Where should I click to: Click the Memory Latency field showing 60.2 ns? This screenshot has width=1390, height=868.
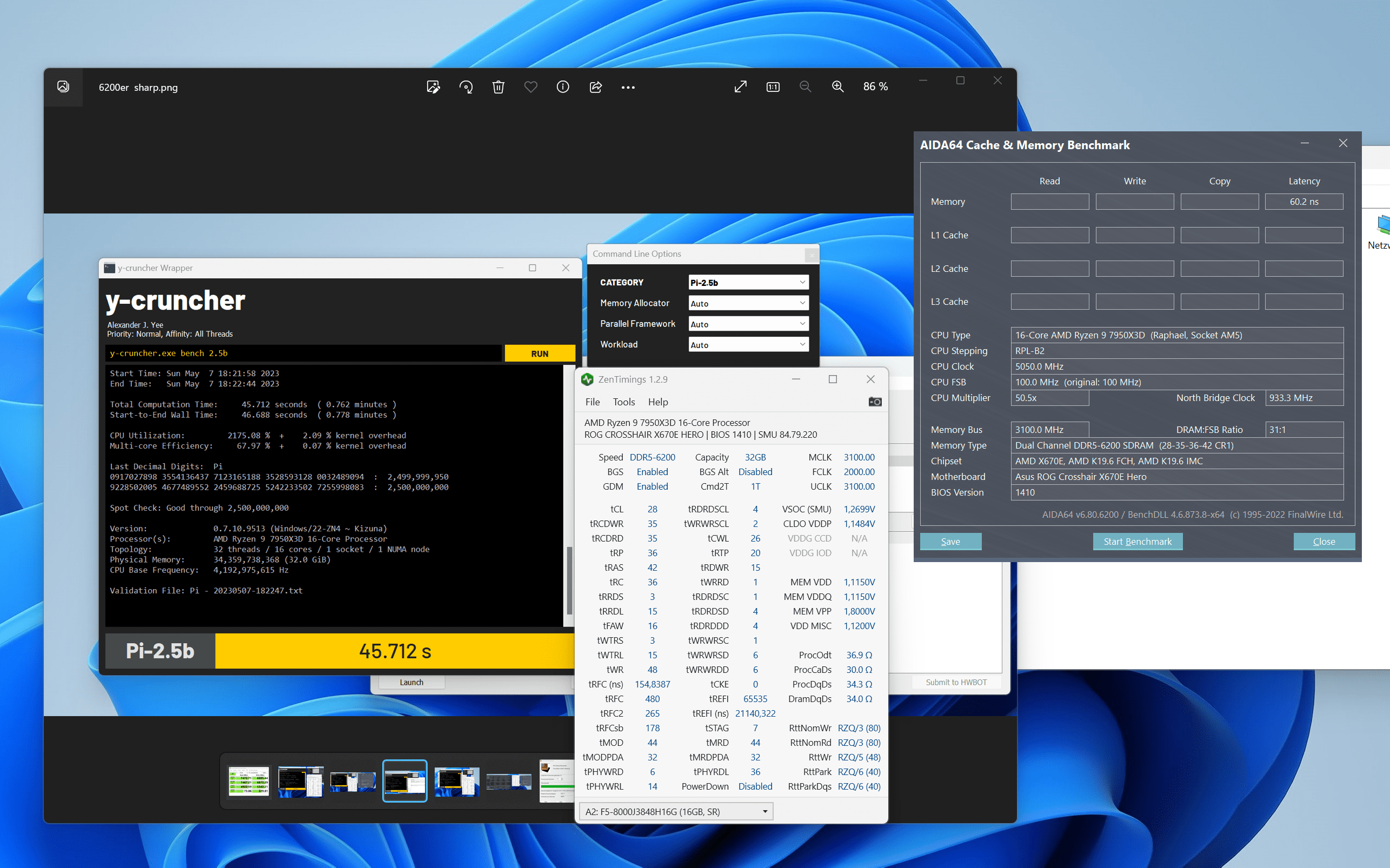pos(1304,202)
